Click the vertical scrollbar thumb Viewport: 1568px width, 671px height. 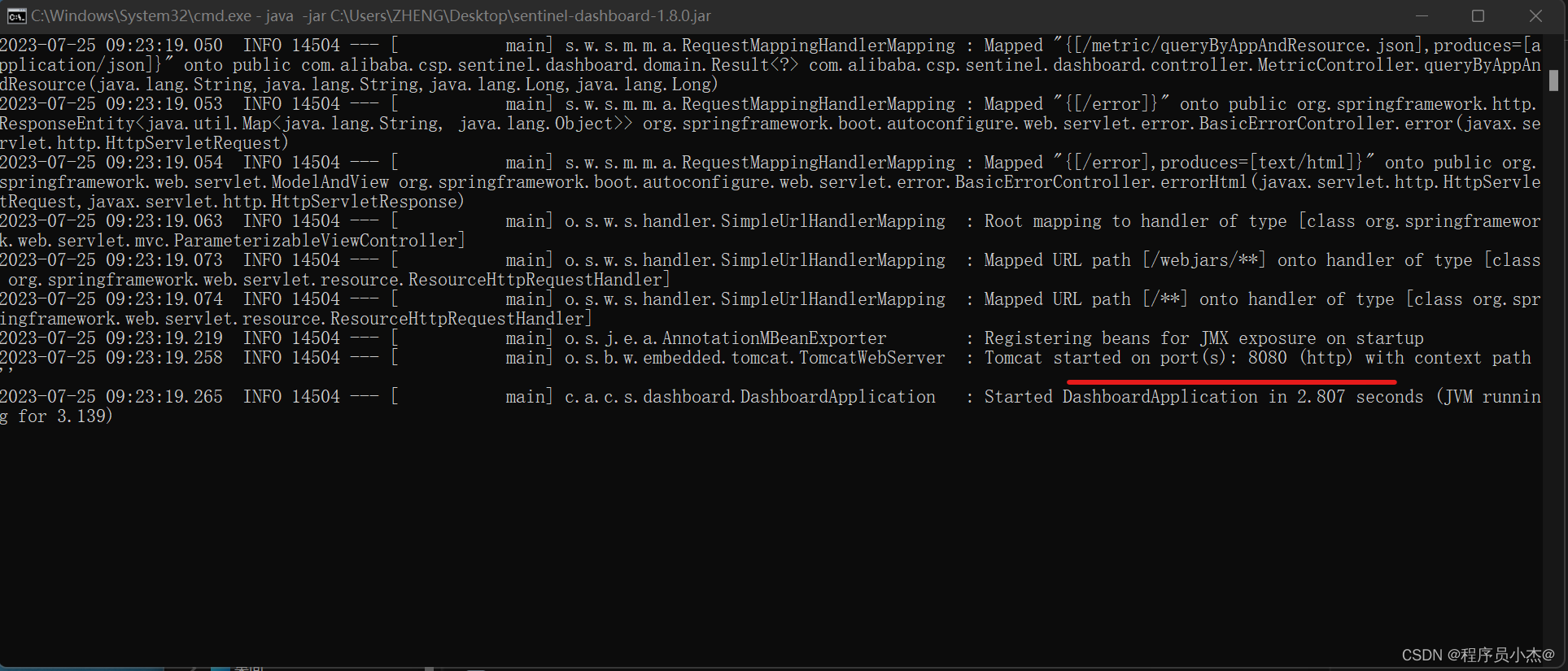[x=1554, y=80]
